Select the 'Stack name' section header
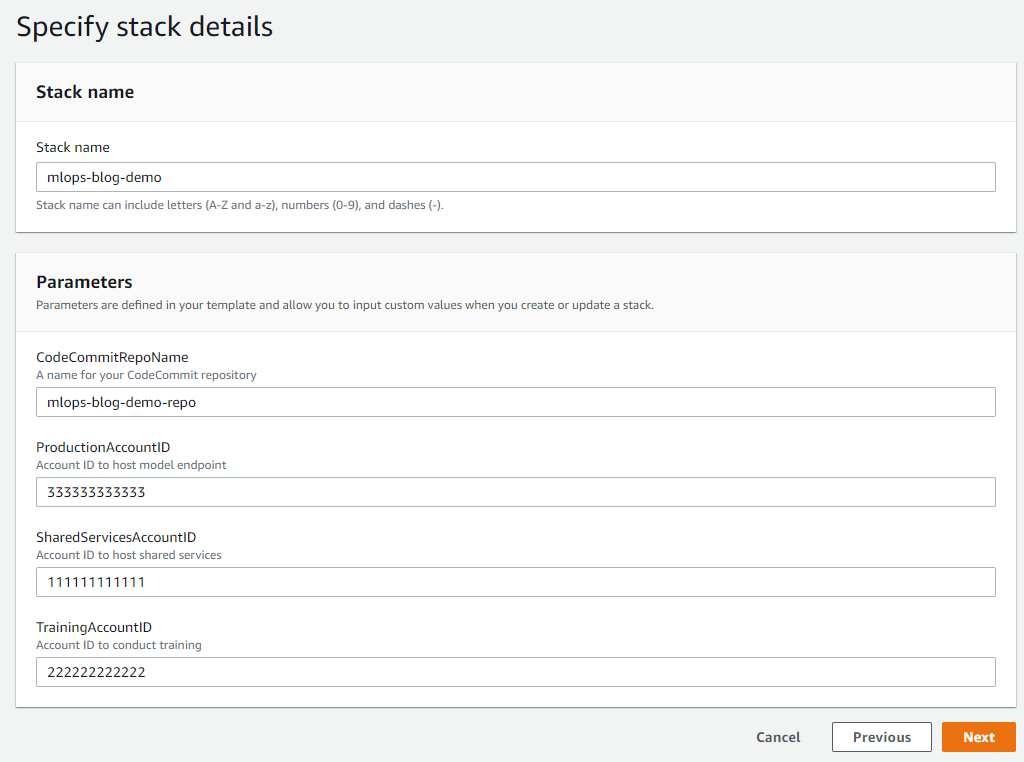 pos(85,92)
